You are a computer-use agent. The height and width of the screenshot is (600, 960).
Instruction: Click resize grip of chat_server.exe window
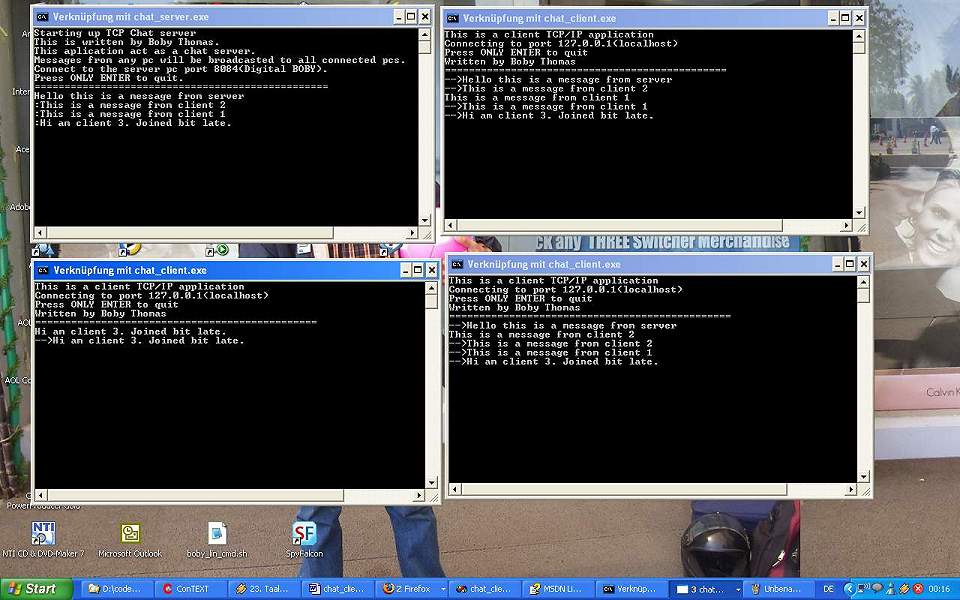426,234
